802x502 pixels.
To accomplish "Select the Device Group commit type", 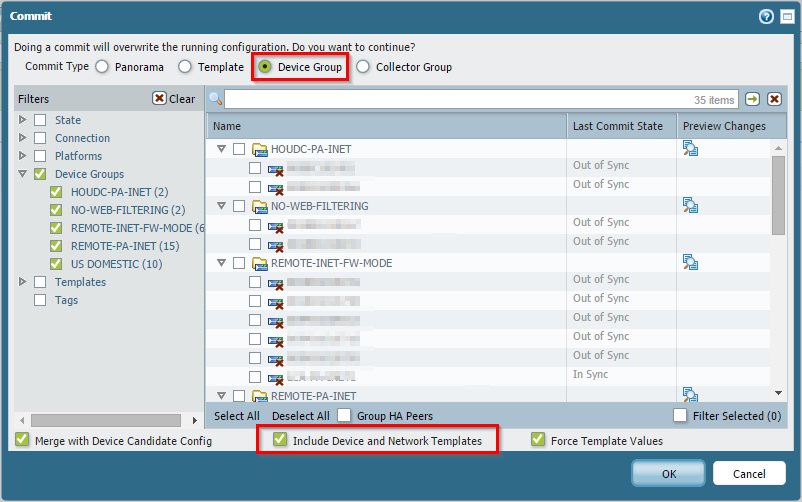I will pyautogui.click(x=265, y=67).
